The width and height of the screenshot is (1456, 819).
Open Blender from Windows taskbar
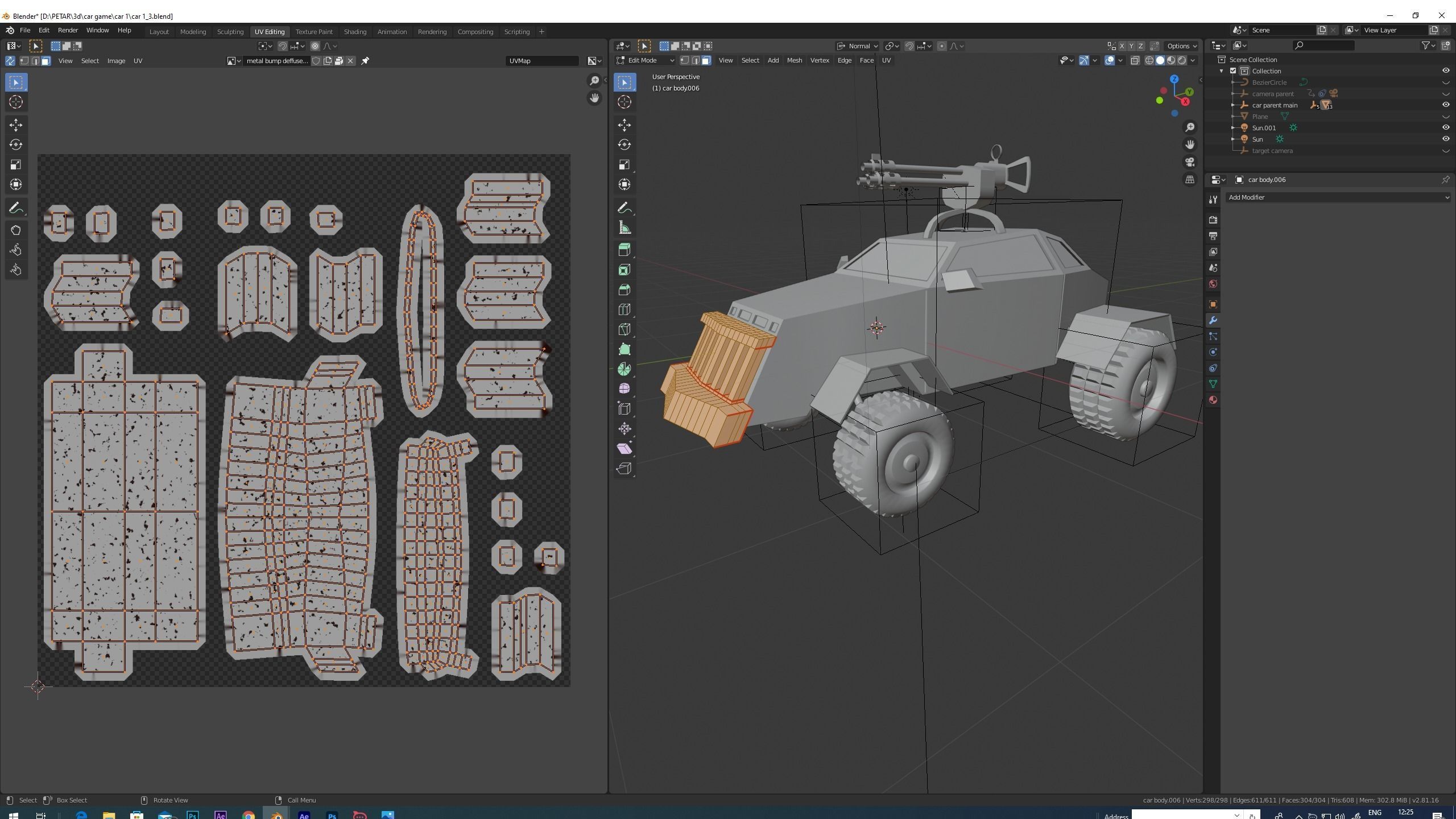276,814
